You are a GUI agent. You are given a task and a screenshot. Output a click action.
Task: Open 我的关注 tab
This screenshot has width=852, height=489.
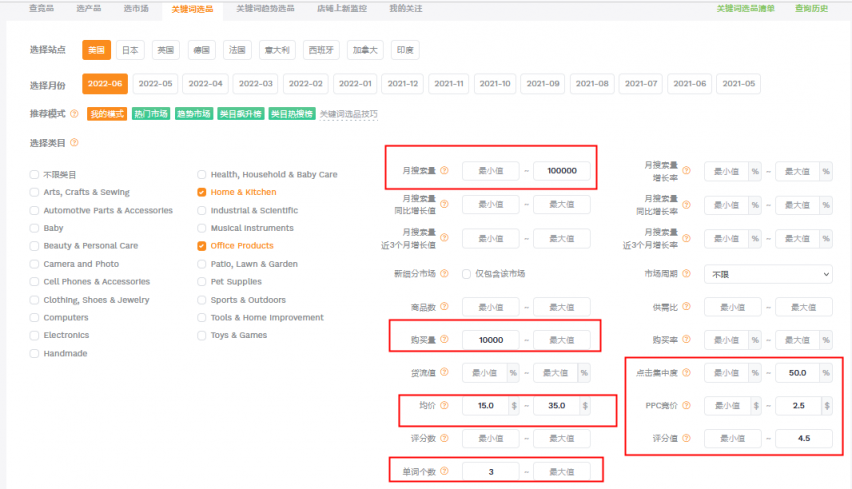tap(406, 8)
